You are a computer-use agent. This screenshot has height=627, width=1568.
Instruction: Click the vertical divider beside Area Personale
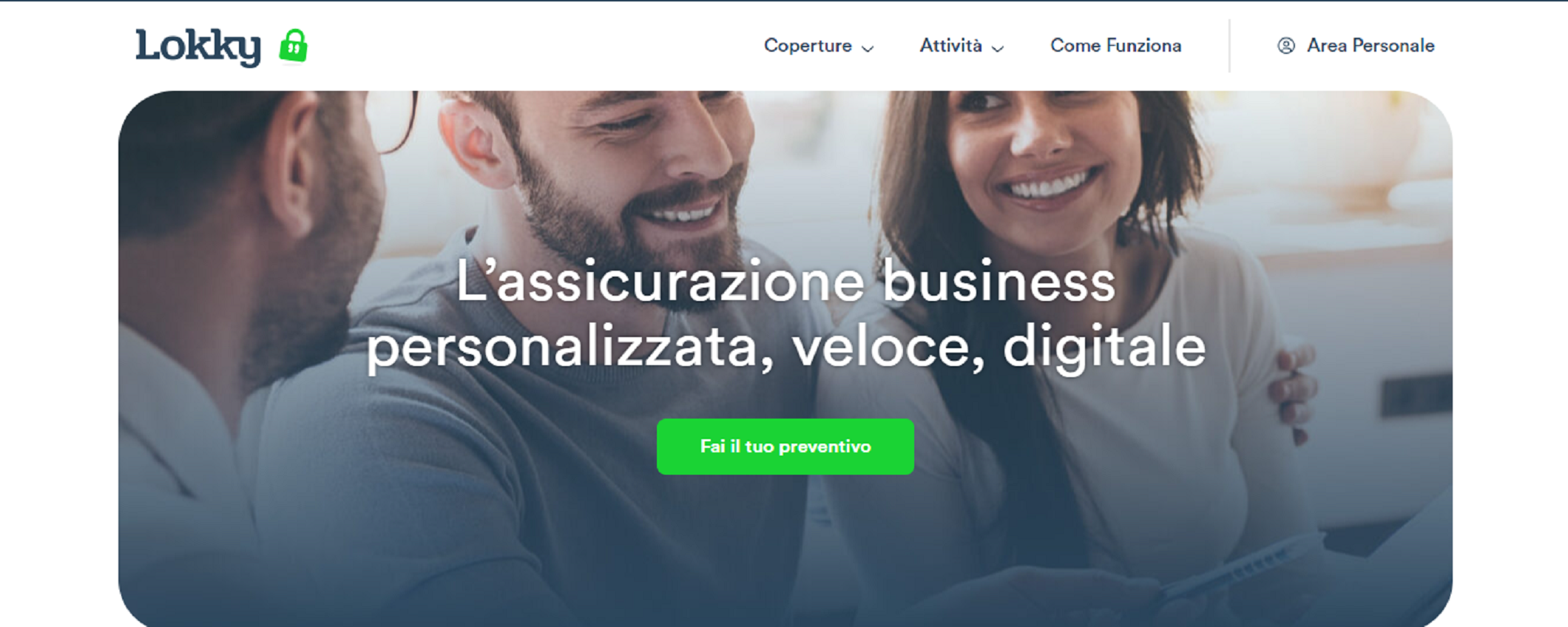pyautogui.click(x=1229, y=46)
